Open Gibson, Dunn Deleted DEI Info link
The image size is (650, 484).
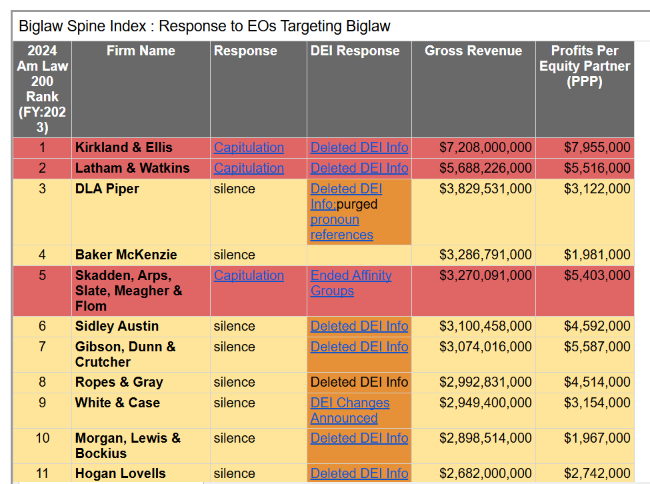click(359, 347)
